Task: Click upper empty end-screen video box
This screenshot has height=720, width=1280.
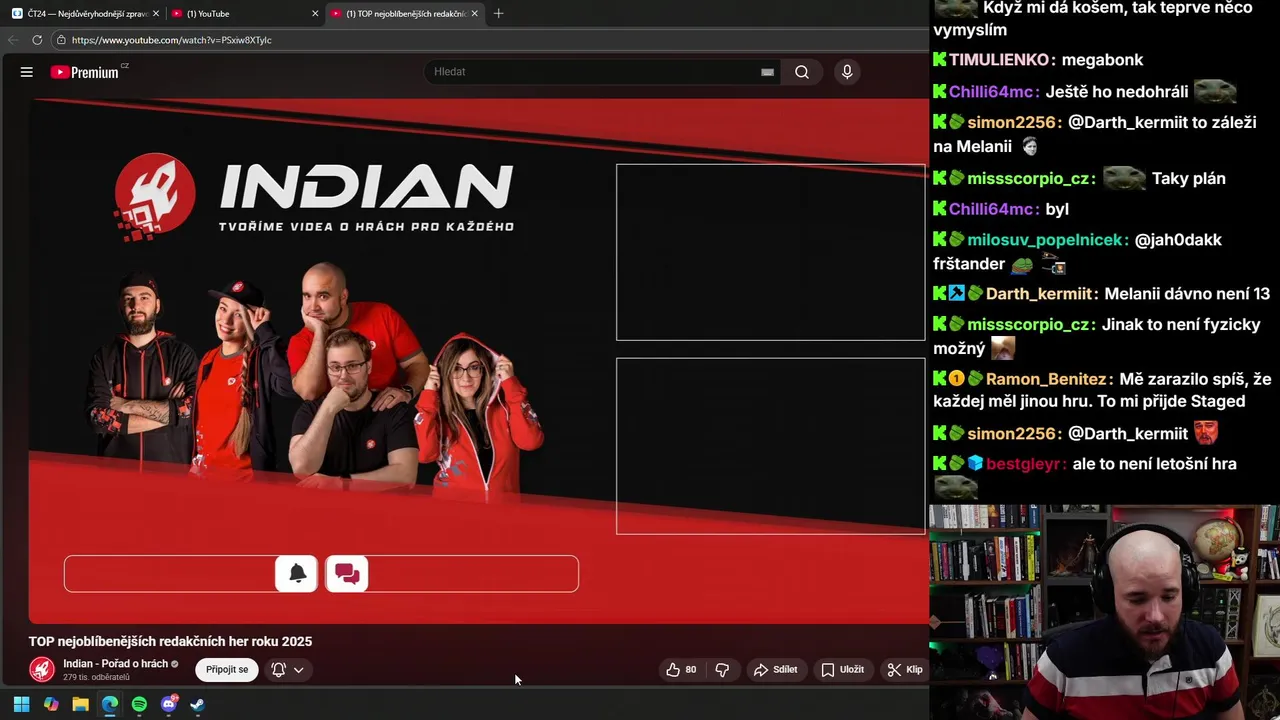Action: [x=770, y=252]
